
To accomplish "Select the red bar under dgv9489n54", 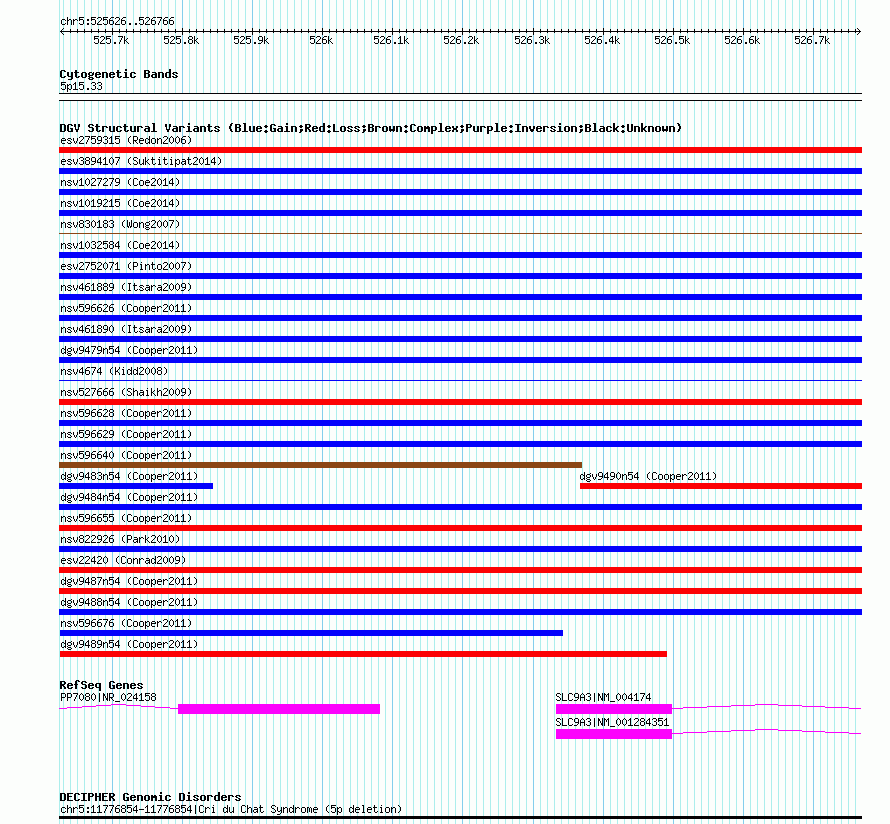I will (x=363, y=654).
